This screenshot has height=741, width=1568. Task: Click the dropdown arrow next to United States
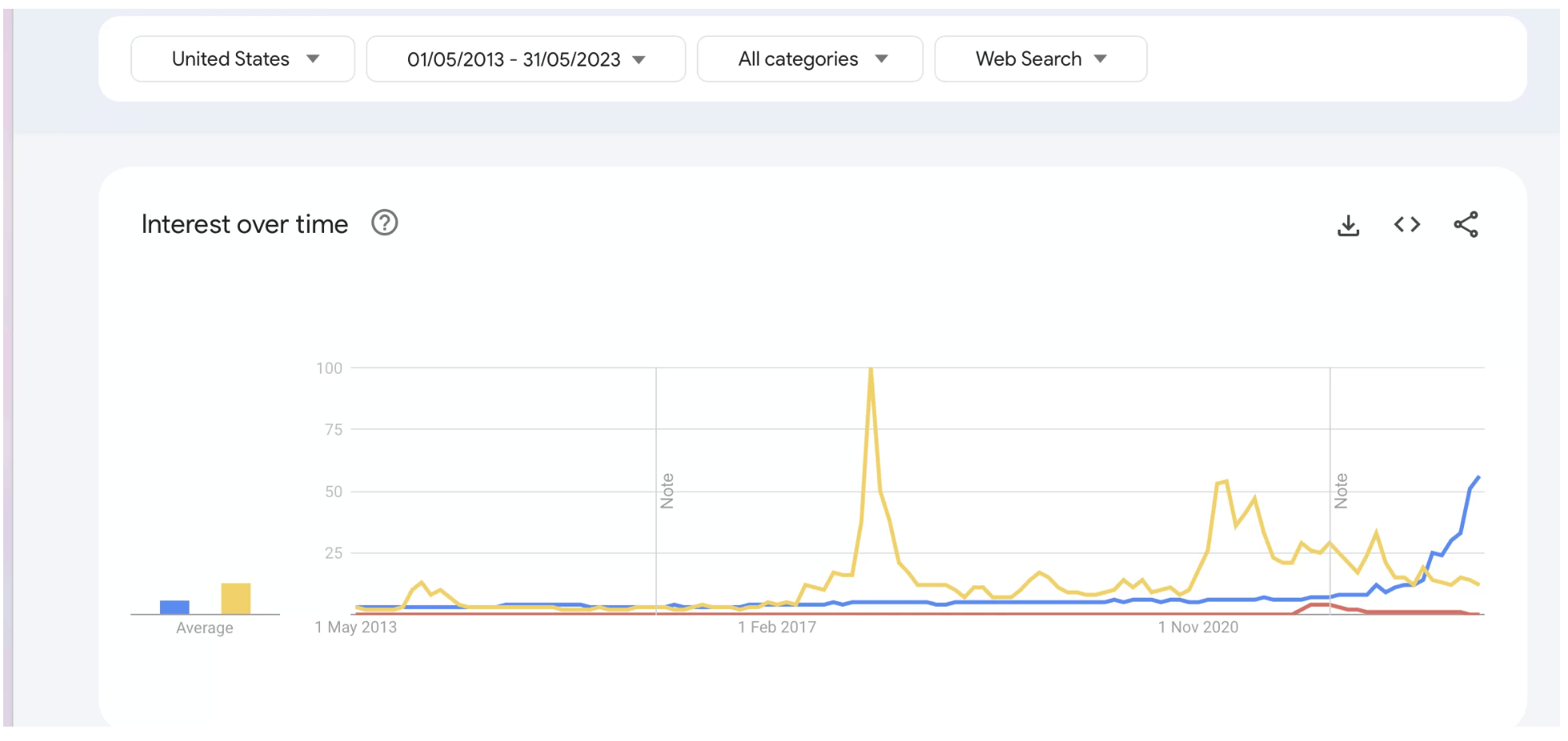click(x=313, y=59)
